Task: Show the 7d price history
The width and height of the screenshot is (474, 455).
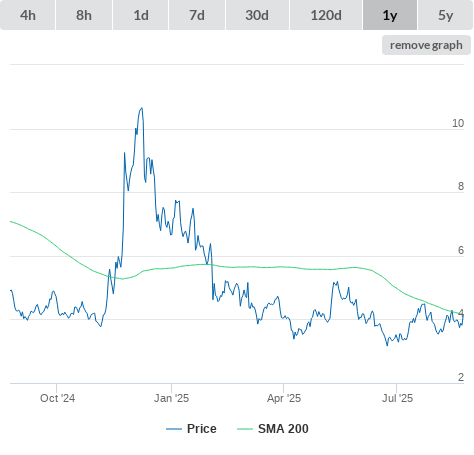Action: pos(197,15)
